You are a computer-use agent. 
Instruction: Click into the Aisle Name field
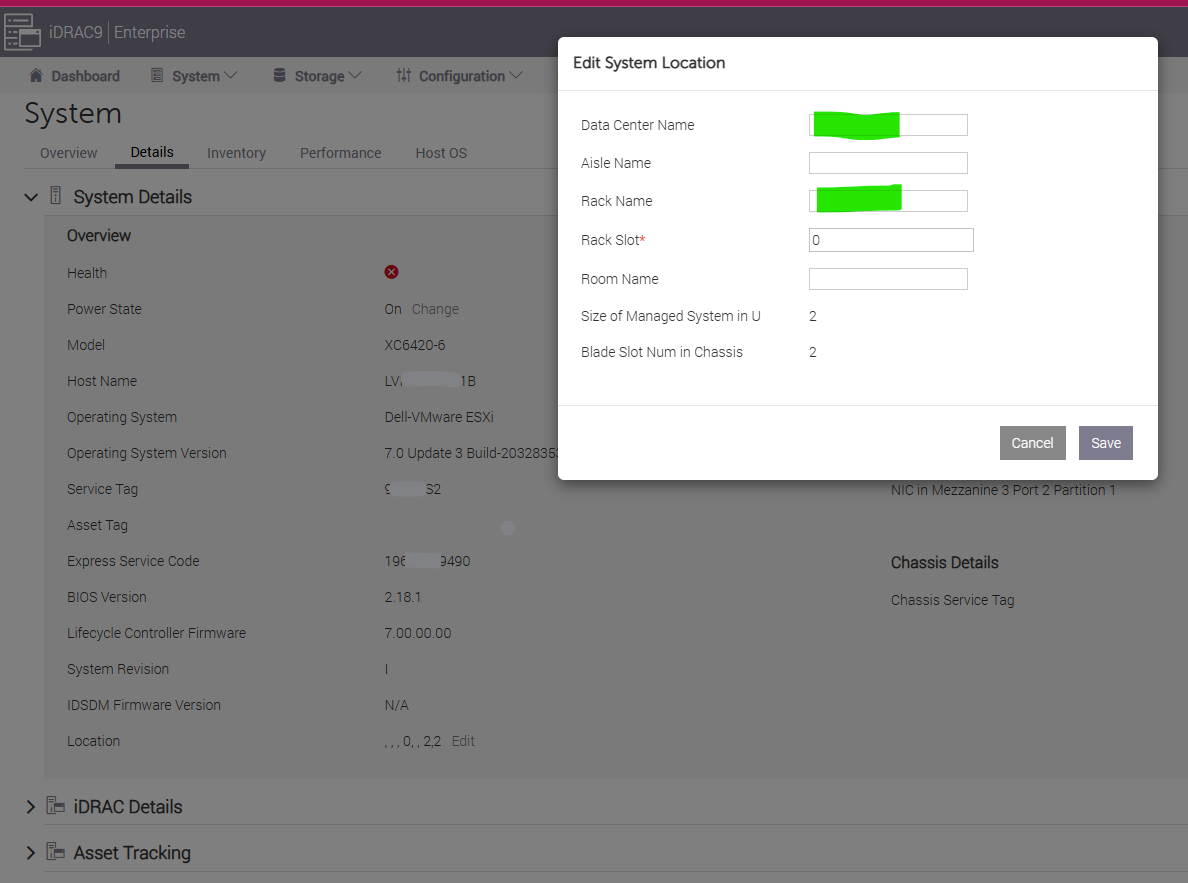click(x=888, y=163)
